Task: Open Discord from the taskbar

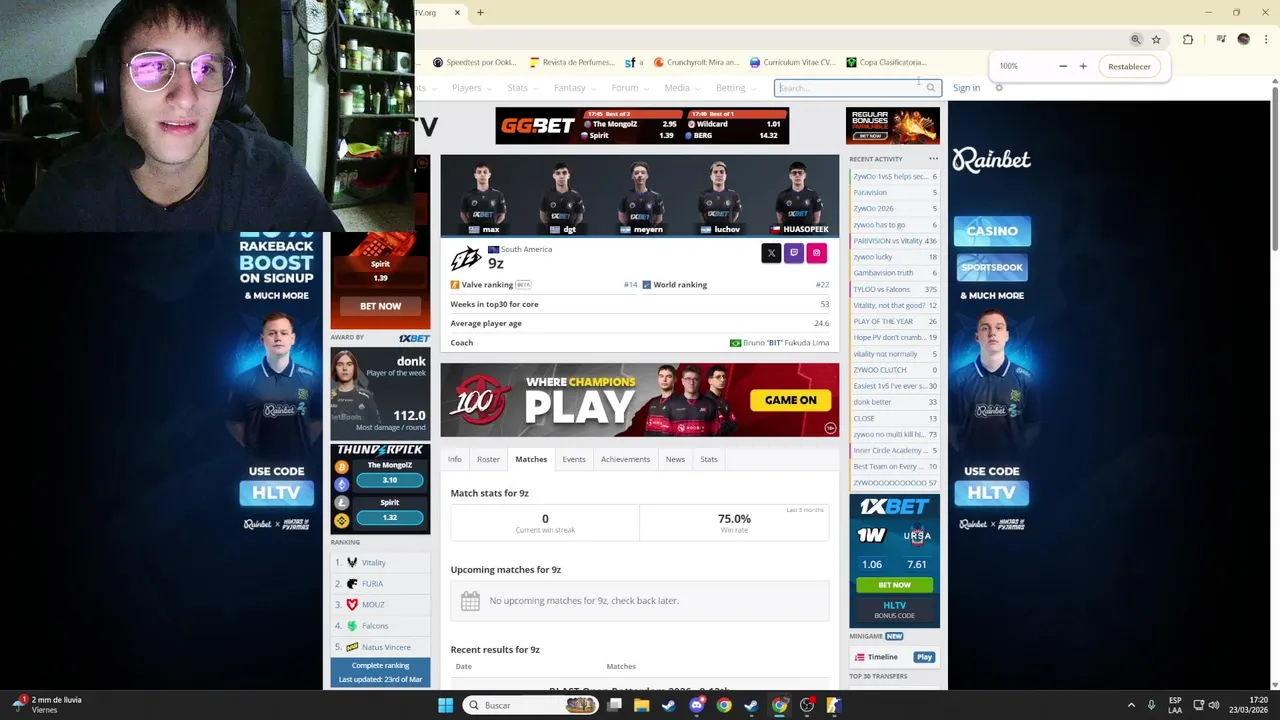Action: pos(697,705)
